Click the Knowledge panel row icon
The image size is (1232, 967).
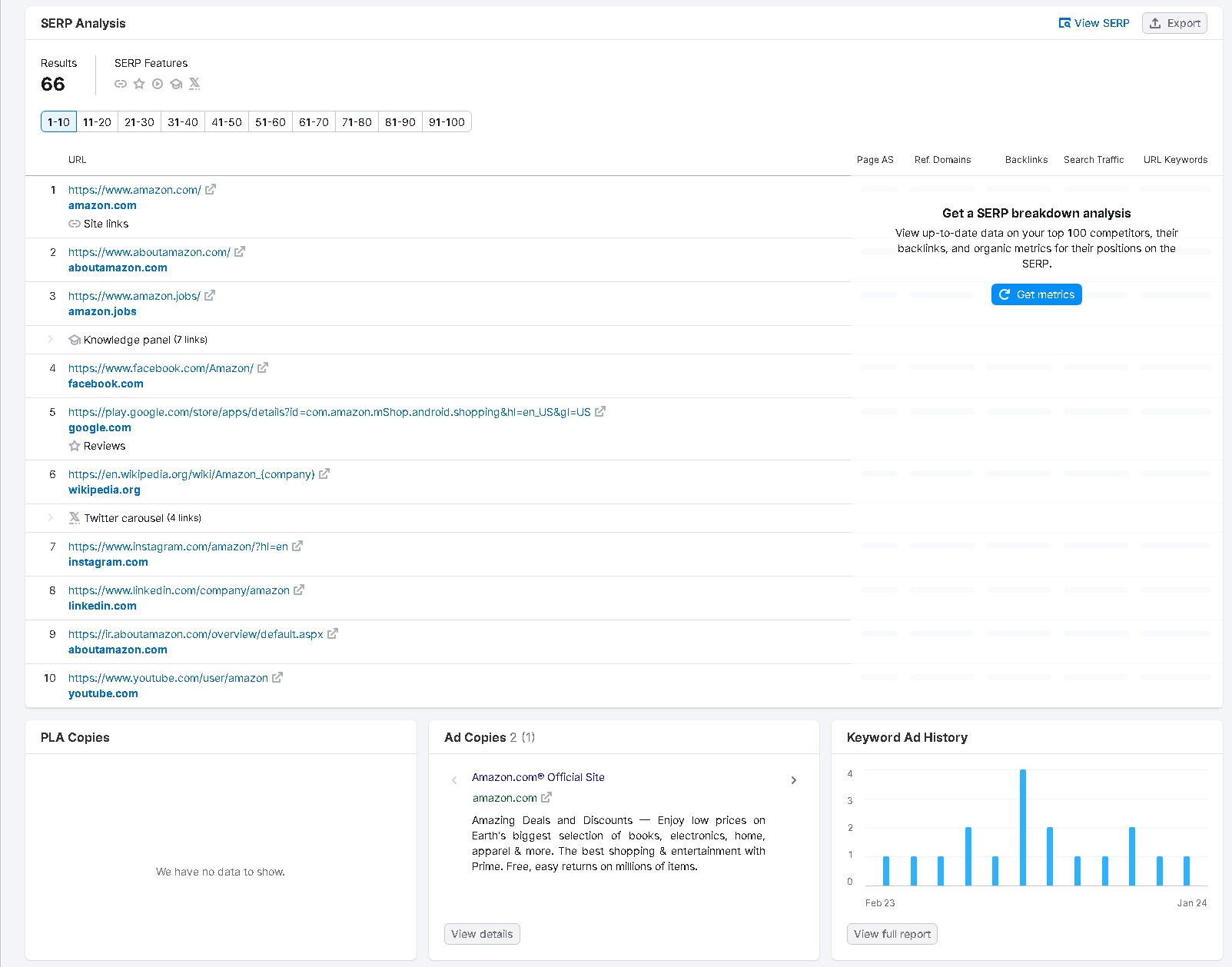75,340
